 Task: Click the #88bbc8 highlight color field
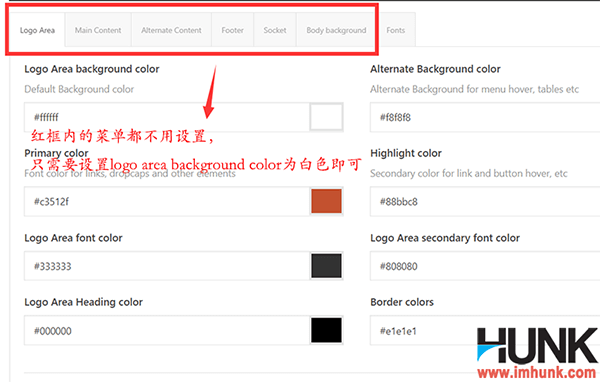pyautogui.click(x=485, y=201)
